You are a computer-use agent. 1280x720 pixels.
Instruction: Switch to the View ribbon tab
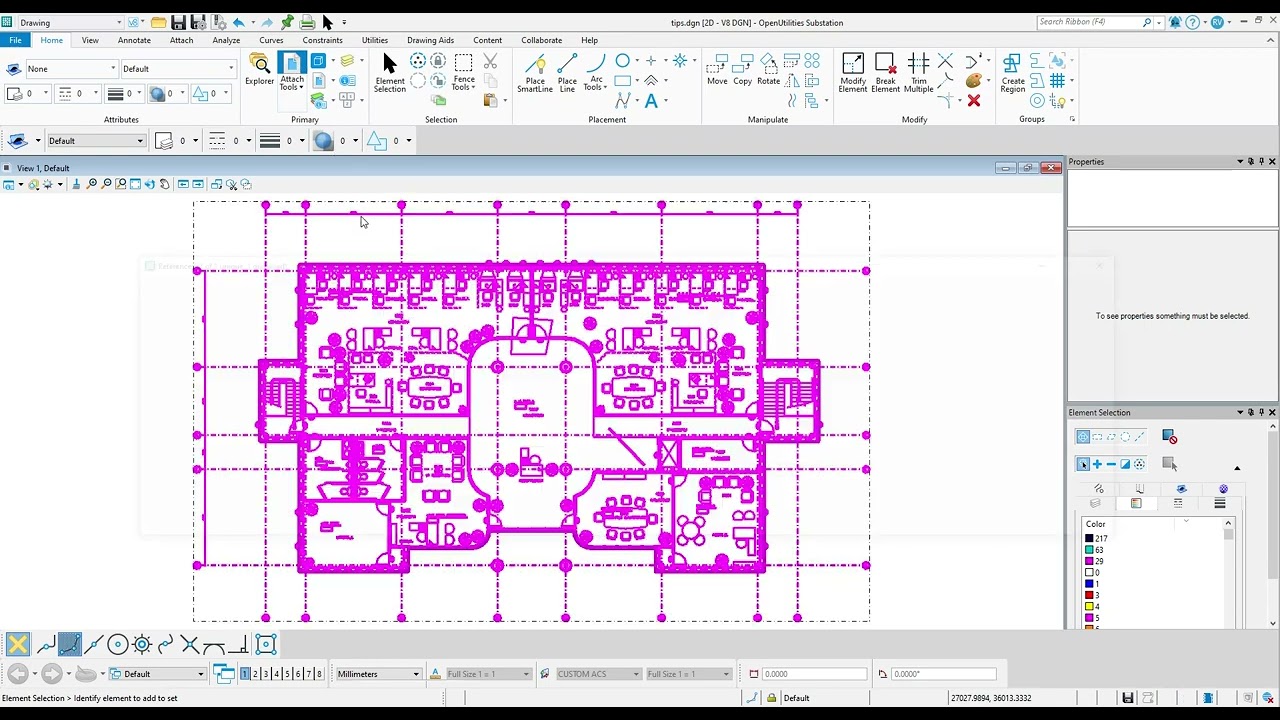(90, 40)
